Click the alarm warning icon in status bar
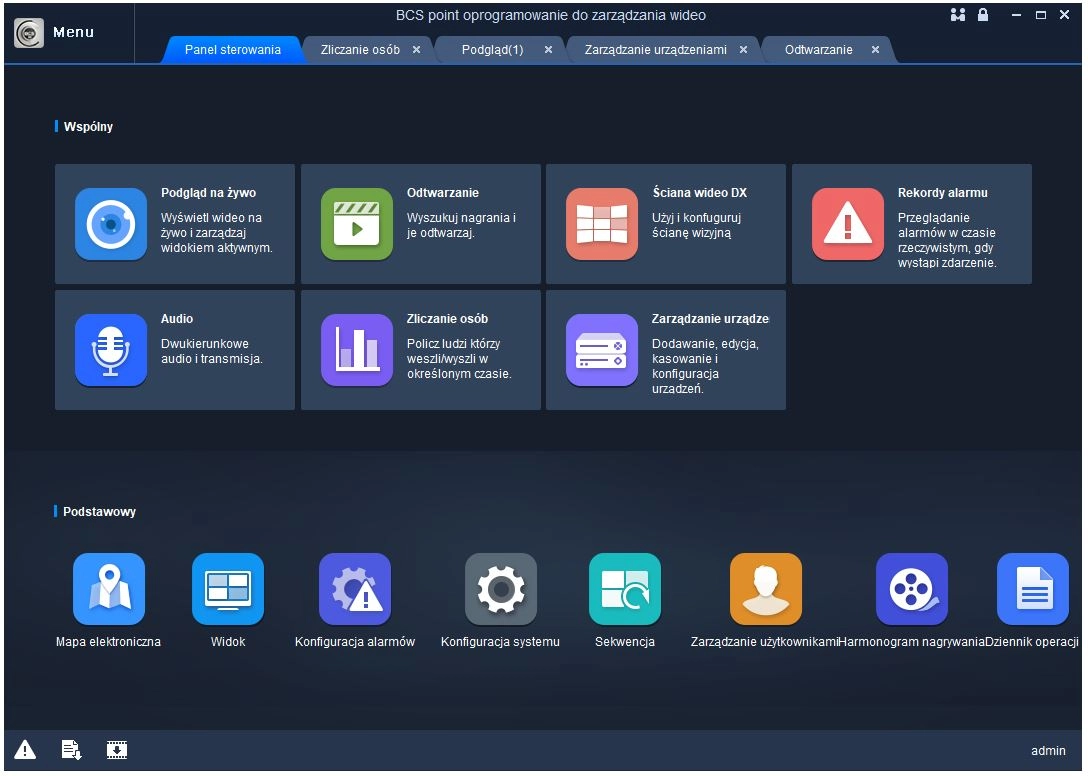 25,749
